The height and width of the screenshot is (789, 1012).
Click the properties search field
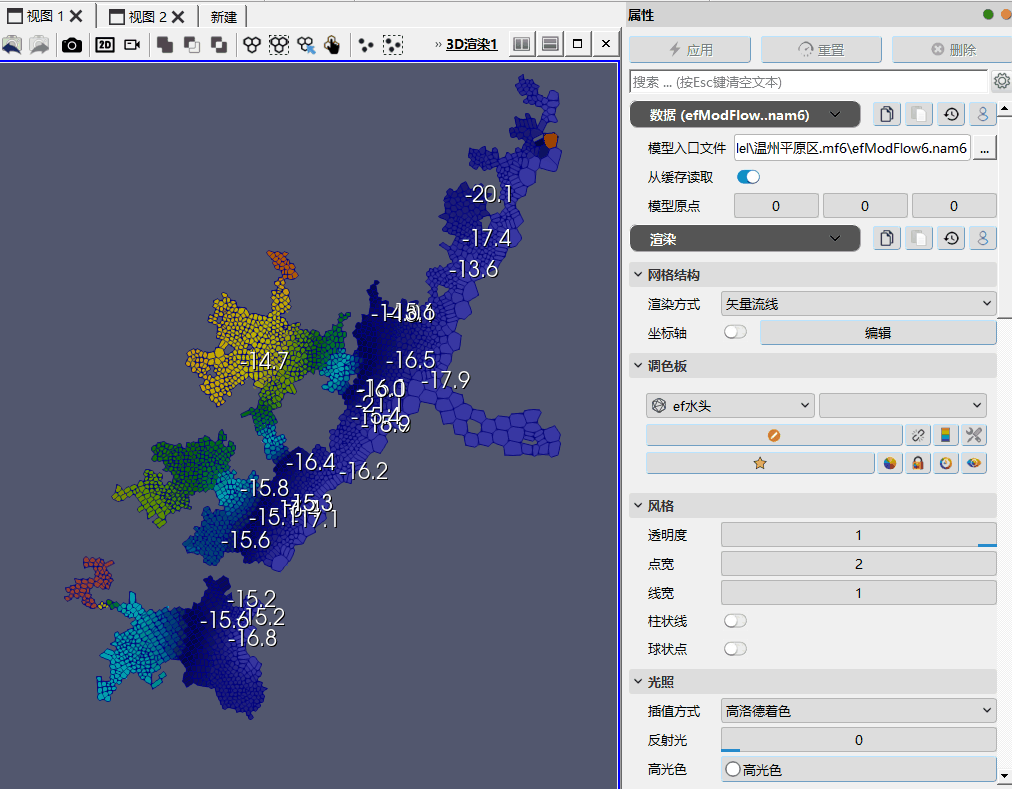tap(809, 82)
